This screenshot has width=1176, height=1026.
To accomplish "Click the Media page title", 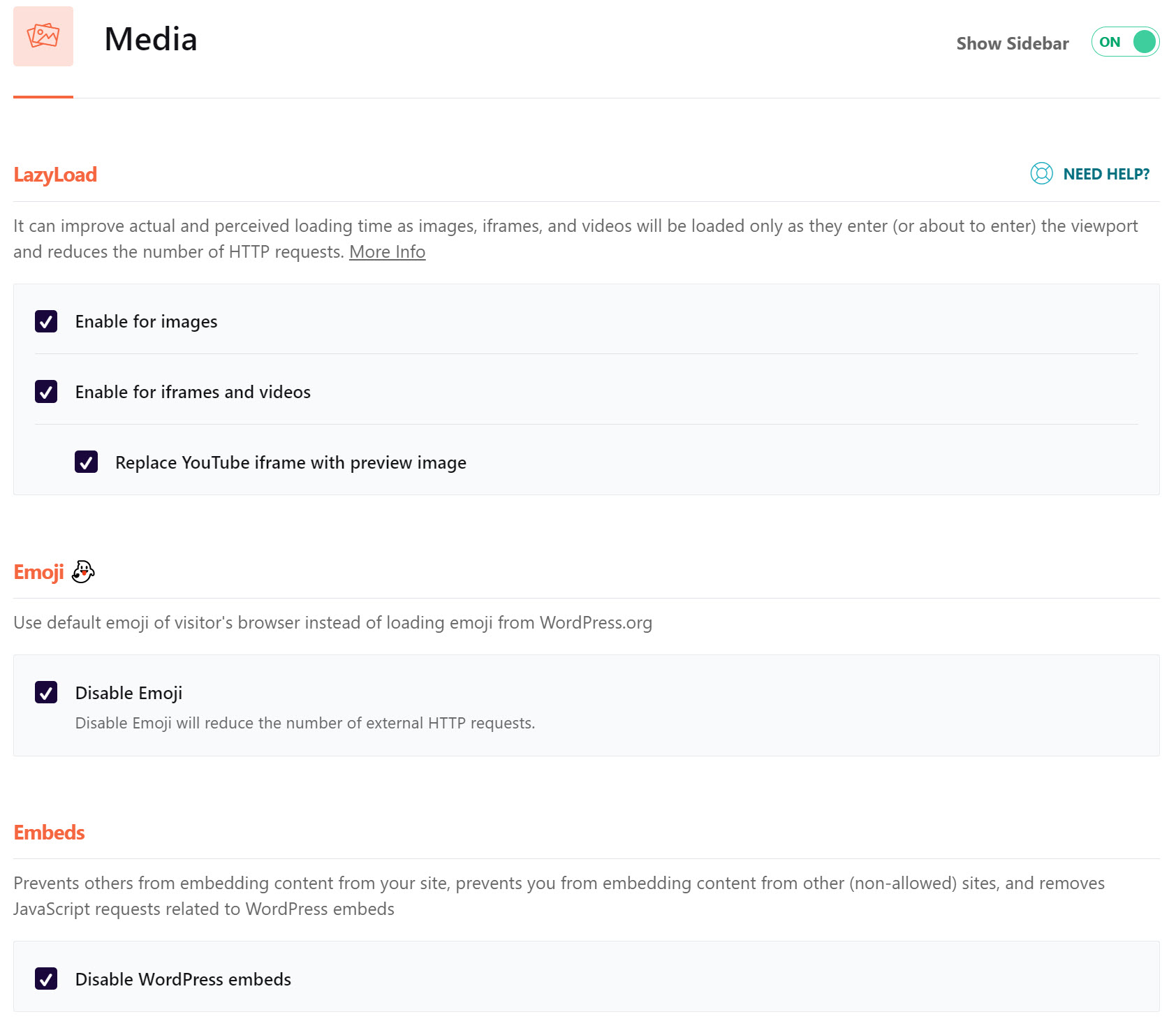I will (x=151, y=39).
